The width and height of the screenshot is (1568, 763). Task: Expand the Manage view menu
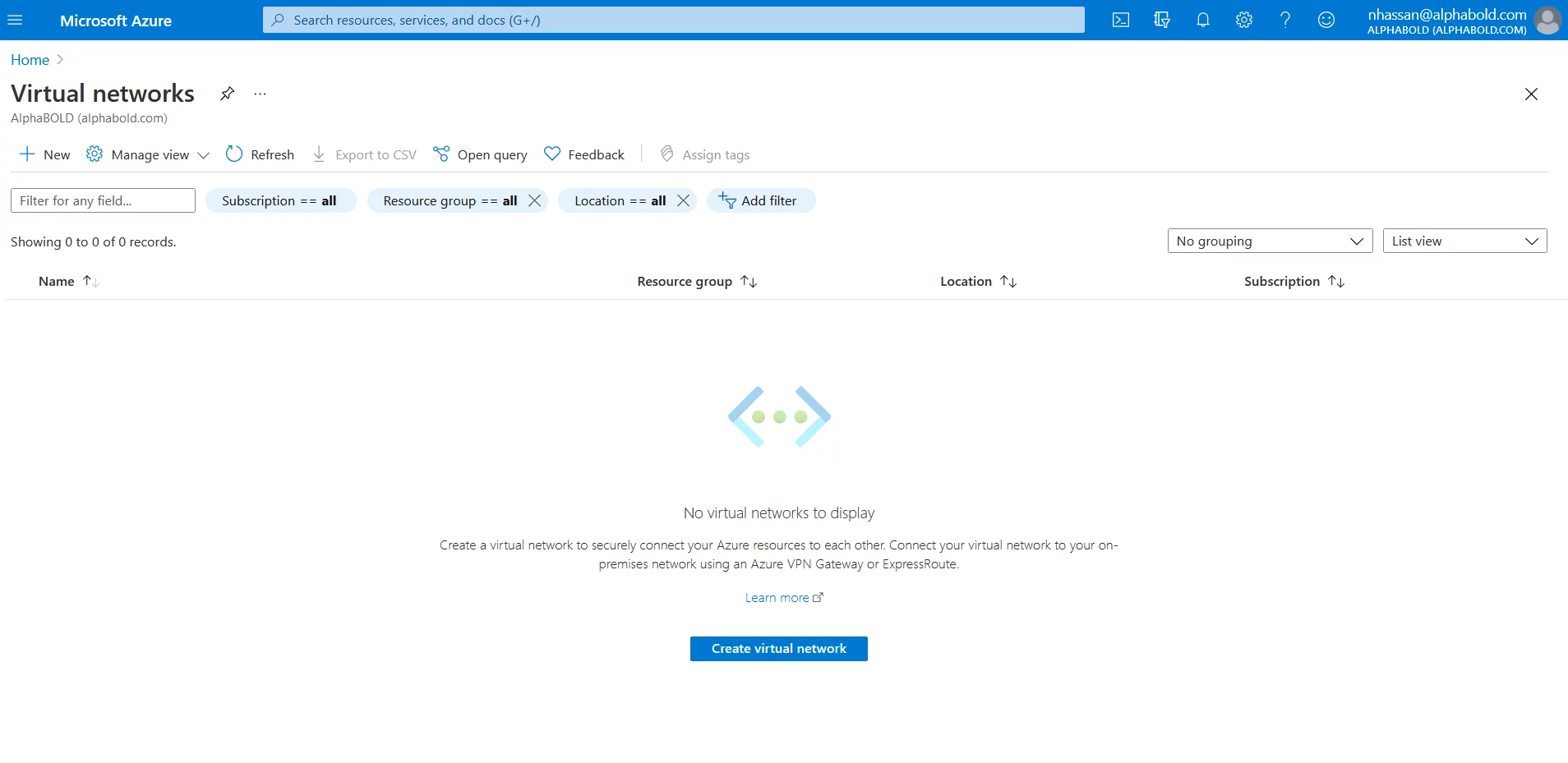coord(148,154)
